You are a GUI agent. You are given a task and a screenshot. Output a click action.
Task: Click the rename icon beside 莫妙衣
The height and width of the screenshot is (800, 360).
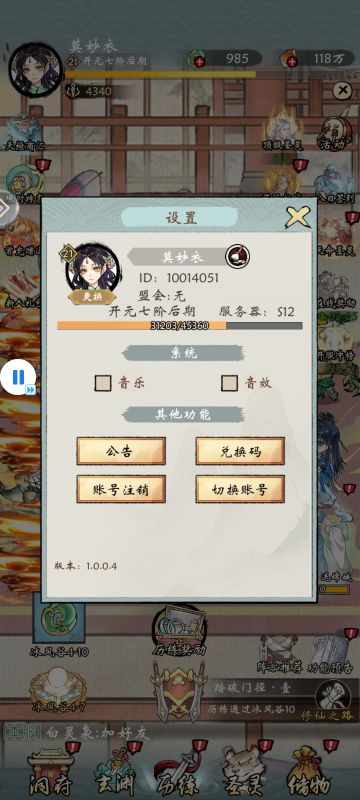[238, 256]
